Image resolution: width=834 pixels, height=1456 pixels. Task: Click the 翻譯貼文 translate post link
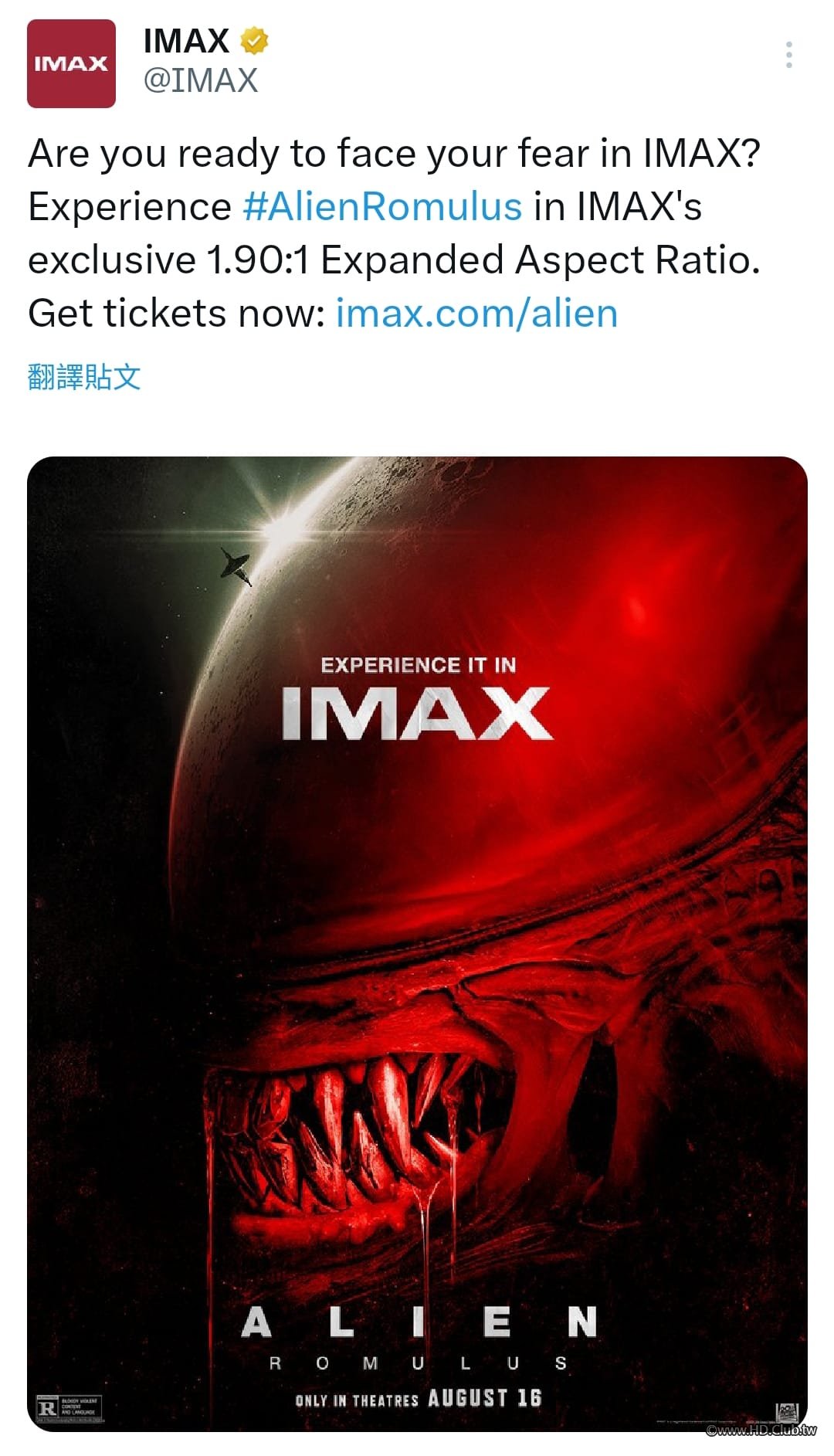coord(84,377)
